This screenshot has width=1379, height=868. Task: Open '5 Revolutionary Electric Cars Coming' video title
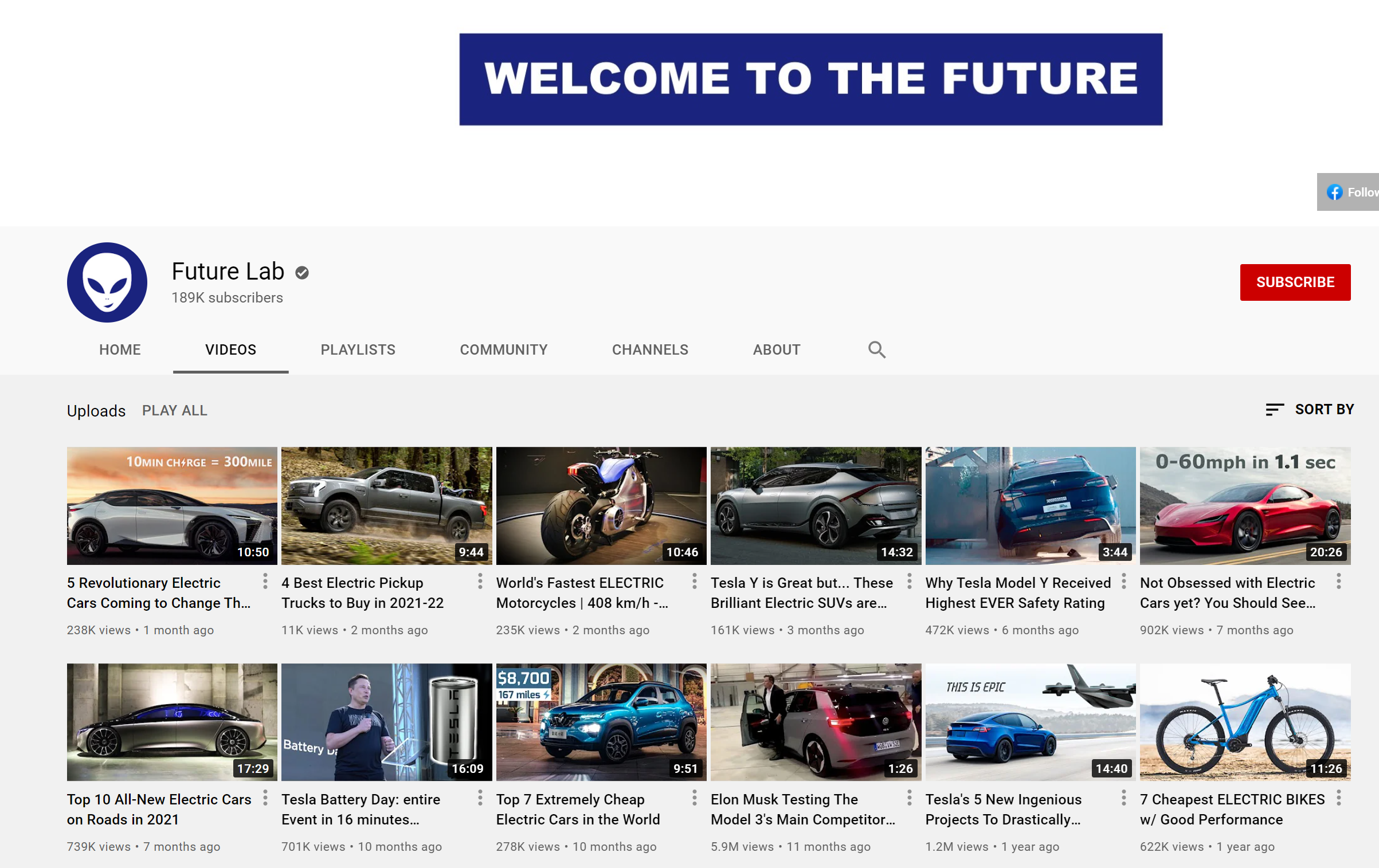[159, 593]
